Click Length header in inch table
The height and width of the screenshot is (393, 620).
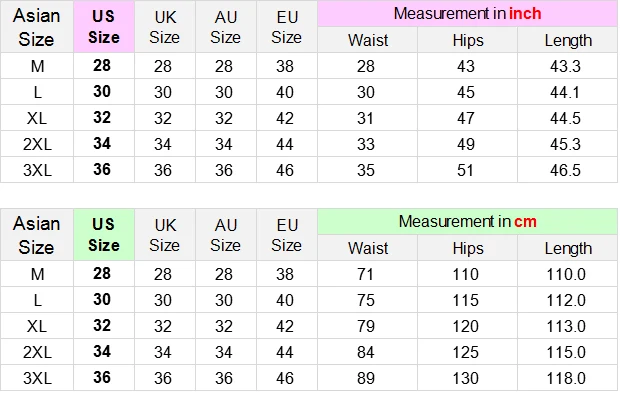click(x=568, y=40)
